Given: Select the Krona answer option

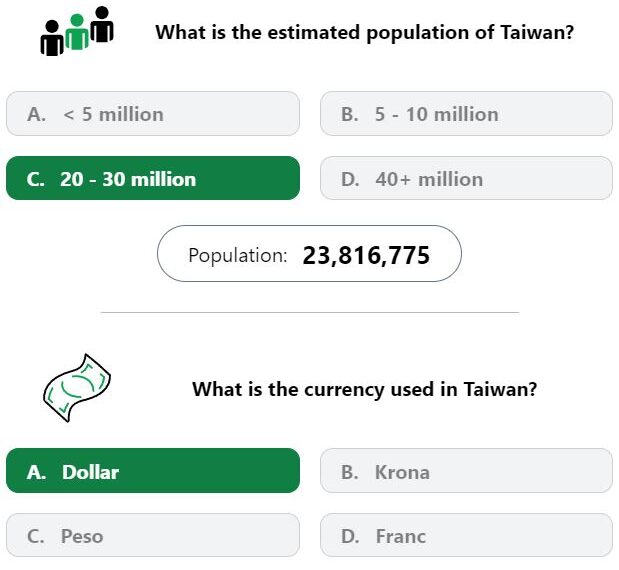Looking at the screenshot, I should tap(466, 471).
